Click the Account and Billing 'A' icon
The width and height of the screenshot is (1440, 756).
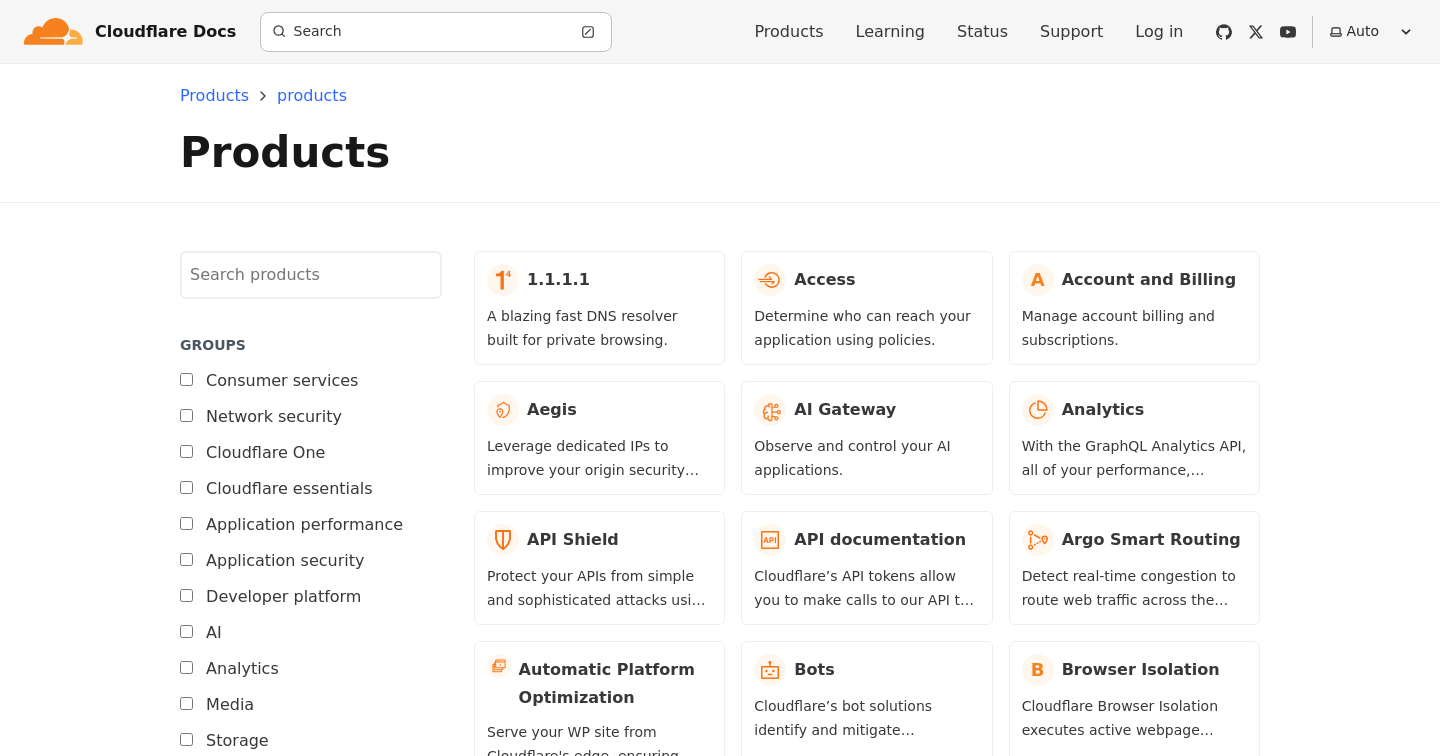pyautogui.click(x=1038, y=280)
